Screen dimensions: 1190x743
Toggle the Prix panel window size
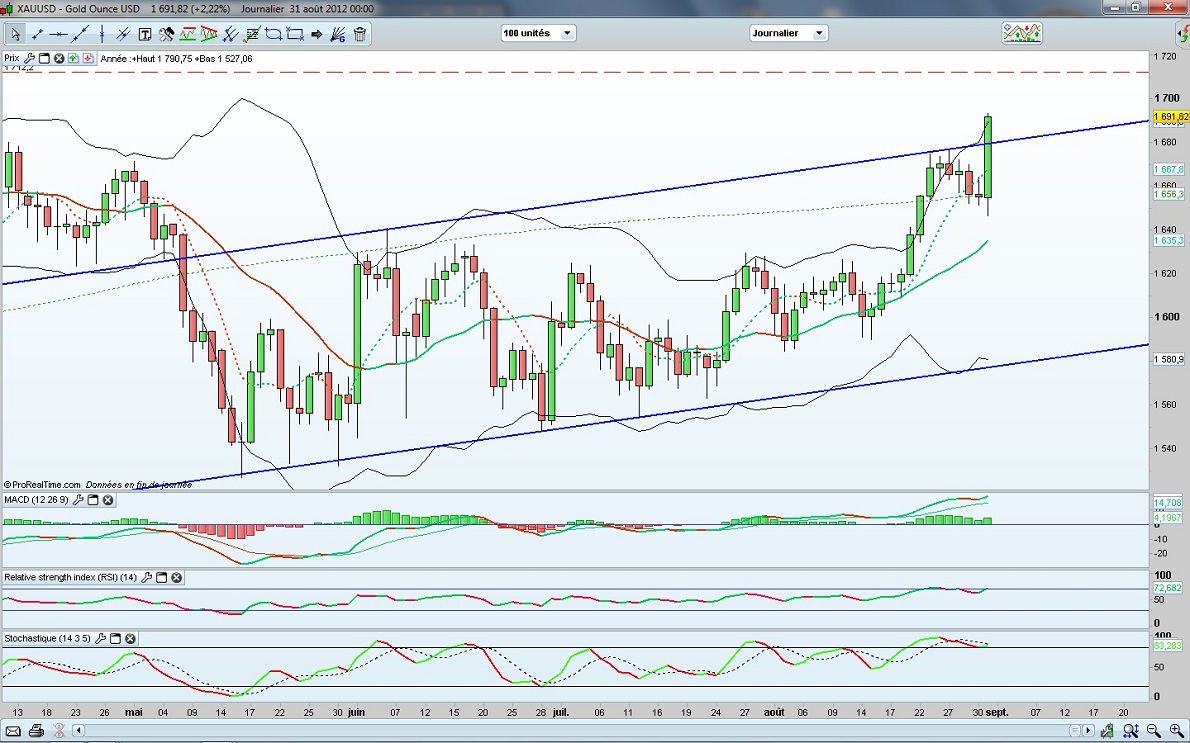[x=44, y=59]
